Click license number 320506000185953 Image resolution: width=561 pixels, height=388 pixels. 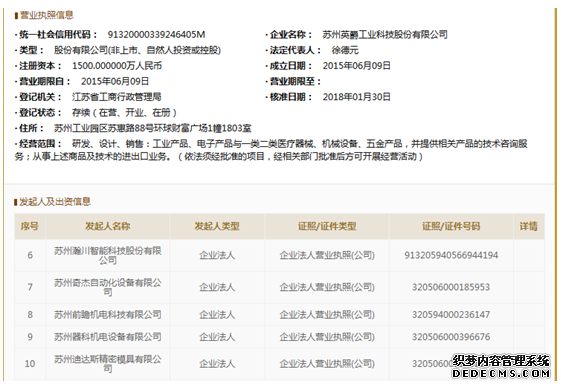click(x=451, y=287)
